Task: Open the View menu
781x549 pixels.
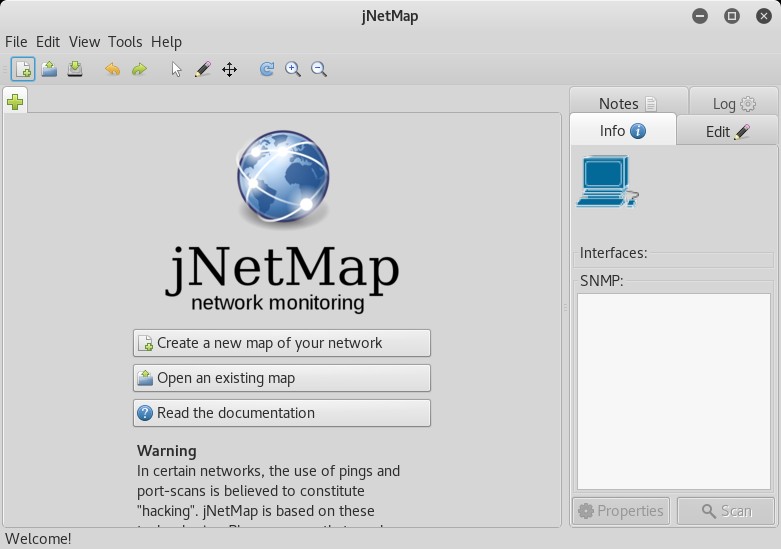Action: tap(84, 42)
